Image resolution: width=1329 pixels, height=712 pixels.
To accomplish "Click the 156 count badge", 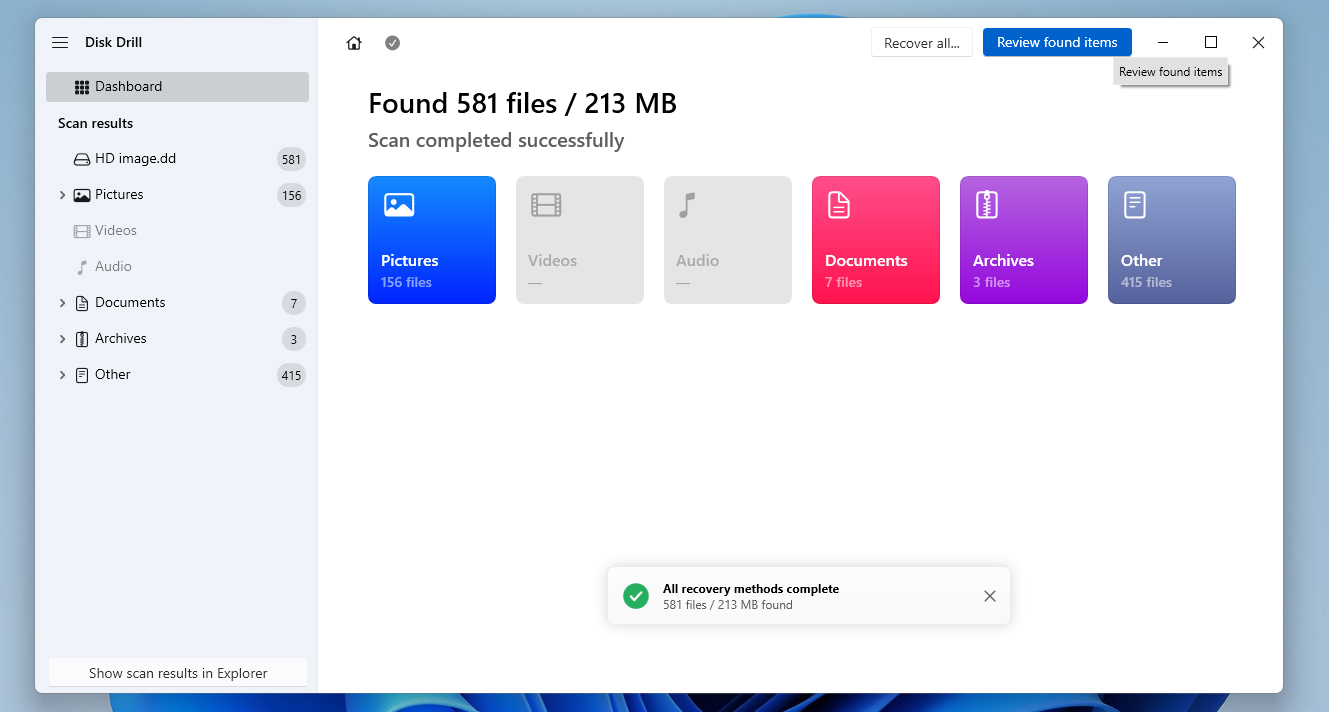I will pyautogui.click(x=291, y=195).
